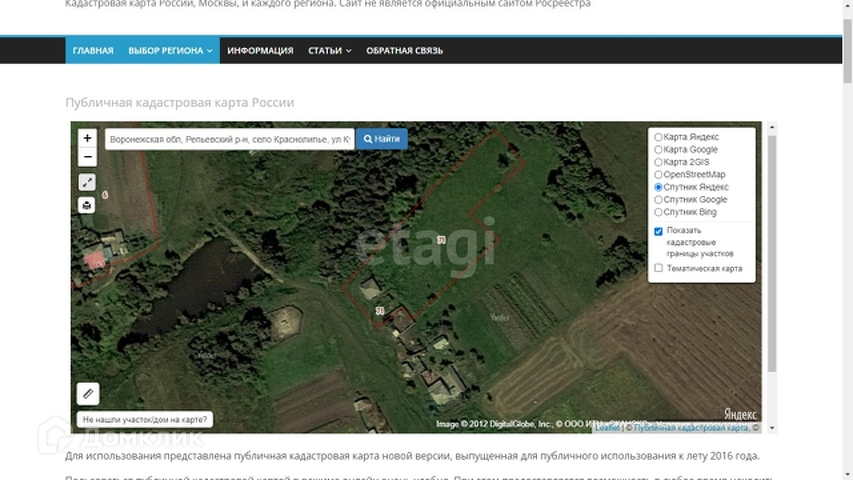Select OpenStreetMap base layer
The width and height of the screenshot is (853, 480).
pyautogui.click(x=658, y=175)
